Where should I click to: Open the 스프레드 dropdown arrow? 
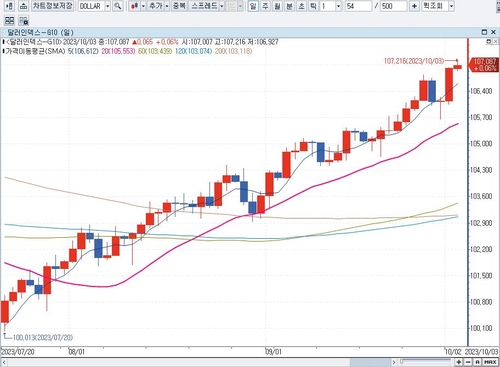click(222, 6)
